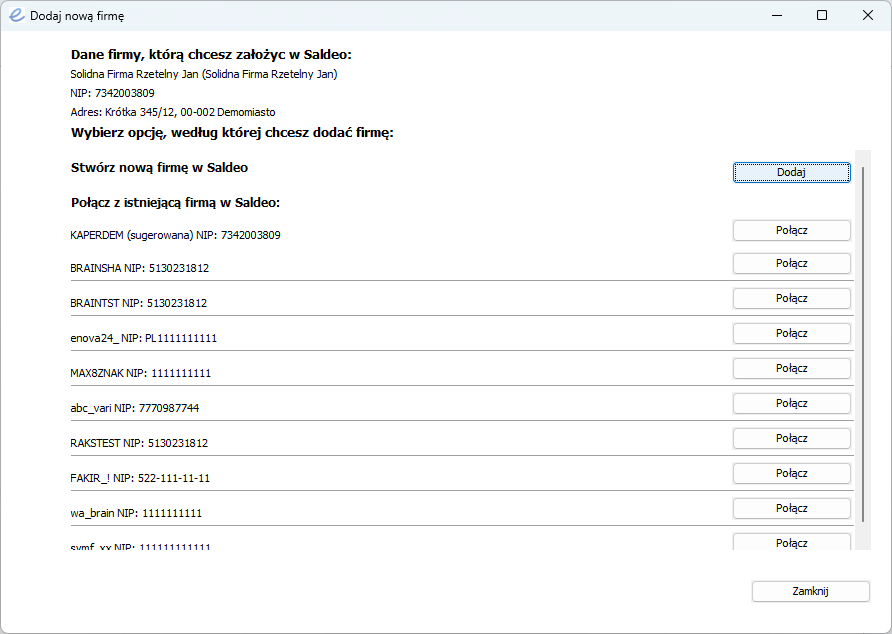Viewport: 892px width, 634px height.
Task: Click Połącz for partially visible symf_xx row
Action: point(791,542)
